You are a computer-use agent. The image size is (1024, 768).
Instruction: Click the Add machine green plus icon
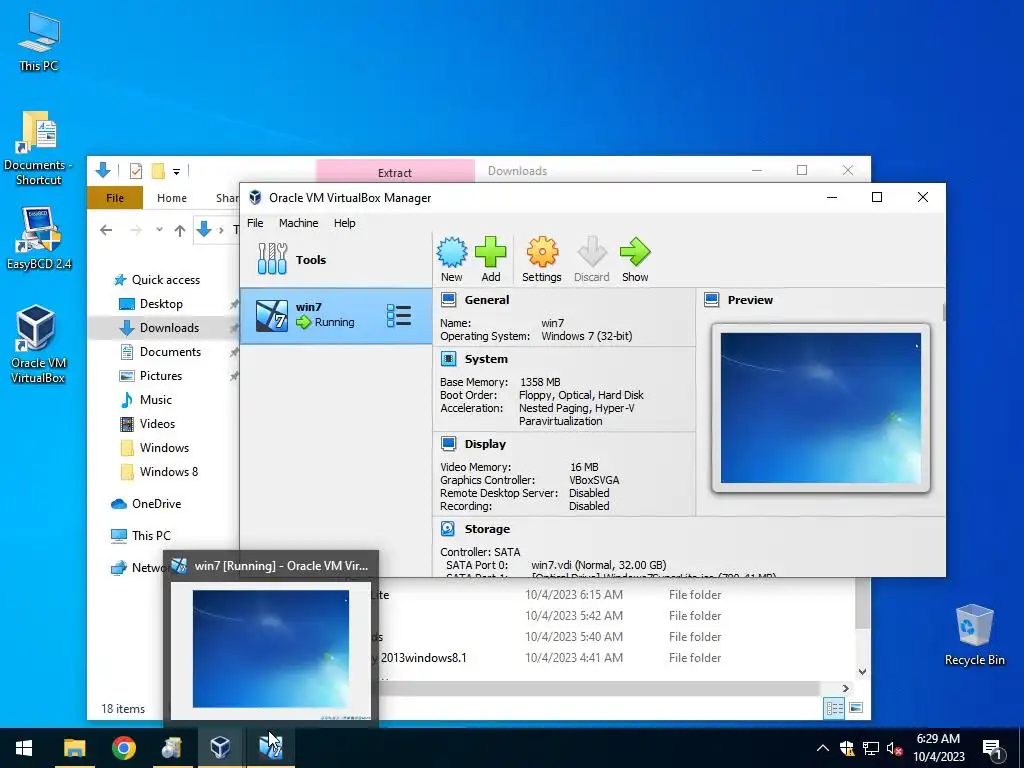[x=490, y=259]
